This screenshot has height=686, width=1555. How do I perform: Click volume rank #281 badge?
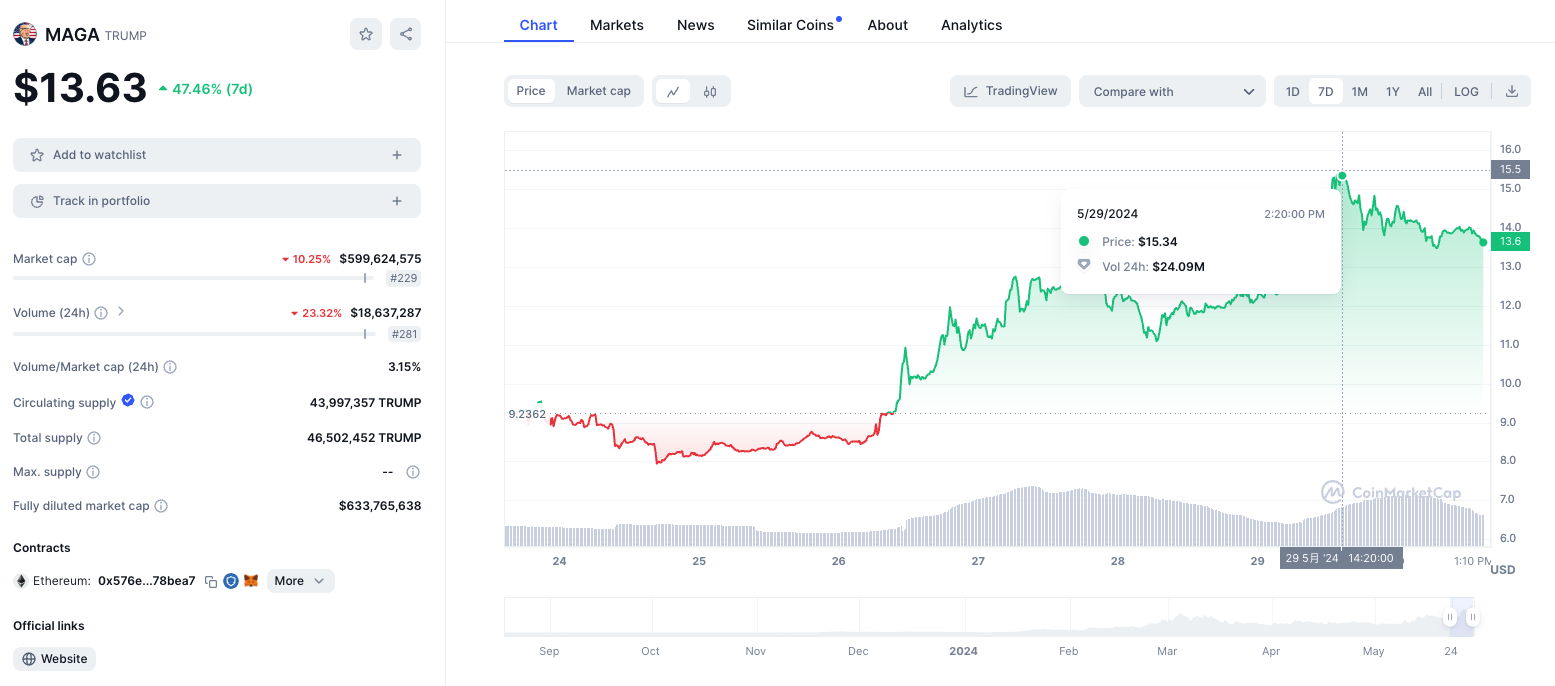(x=404, y=334)
